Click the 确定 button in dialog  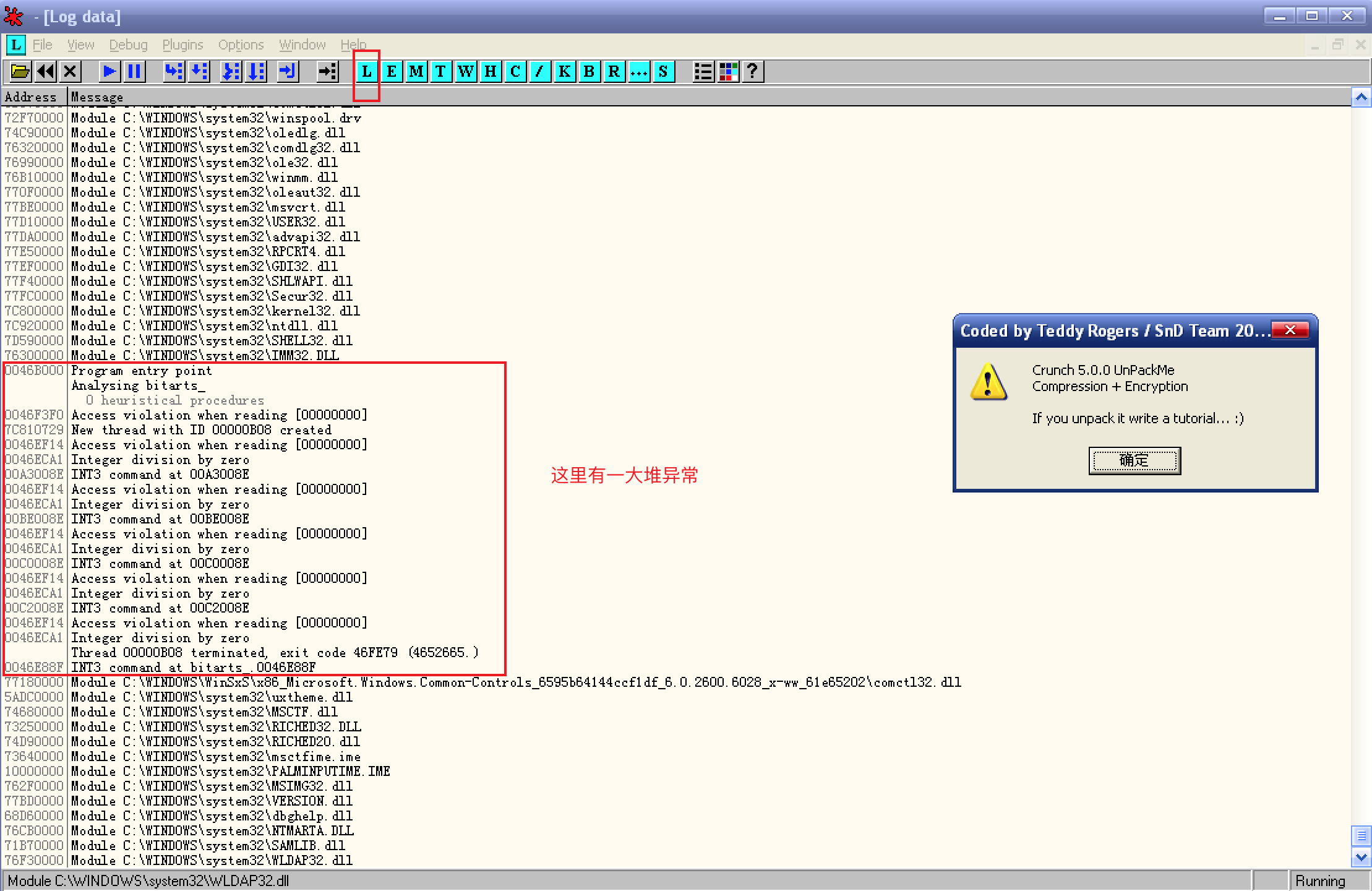(x=1134, y=460)
